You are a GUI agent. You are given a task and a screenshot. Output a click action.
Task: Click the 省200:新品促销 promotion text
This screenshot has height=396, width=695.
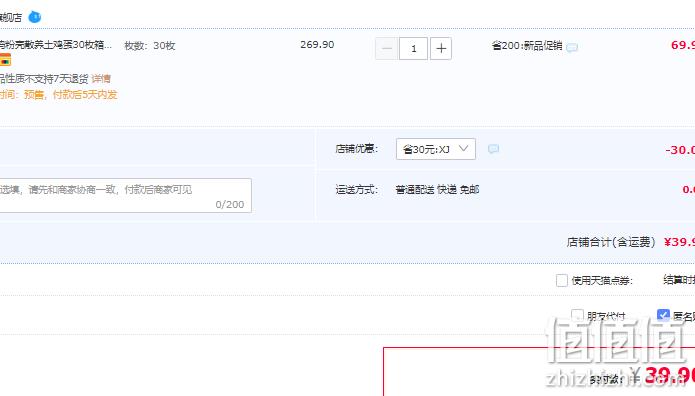527,46
